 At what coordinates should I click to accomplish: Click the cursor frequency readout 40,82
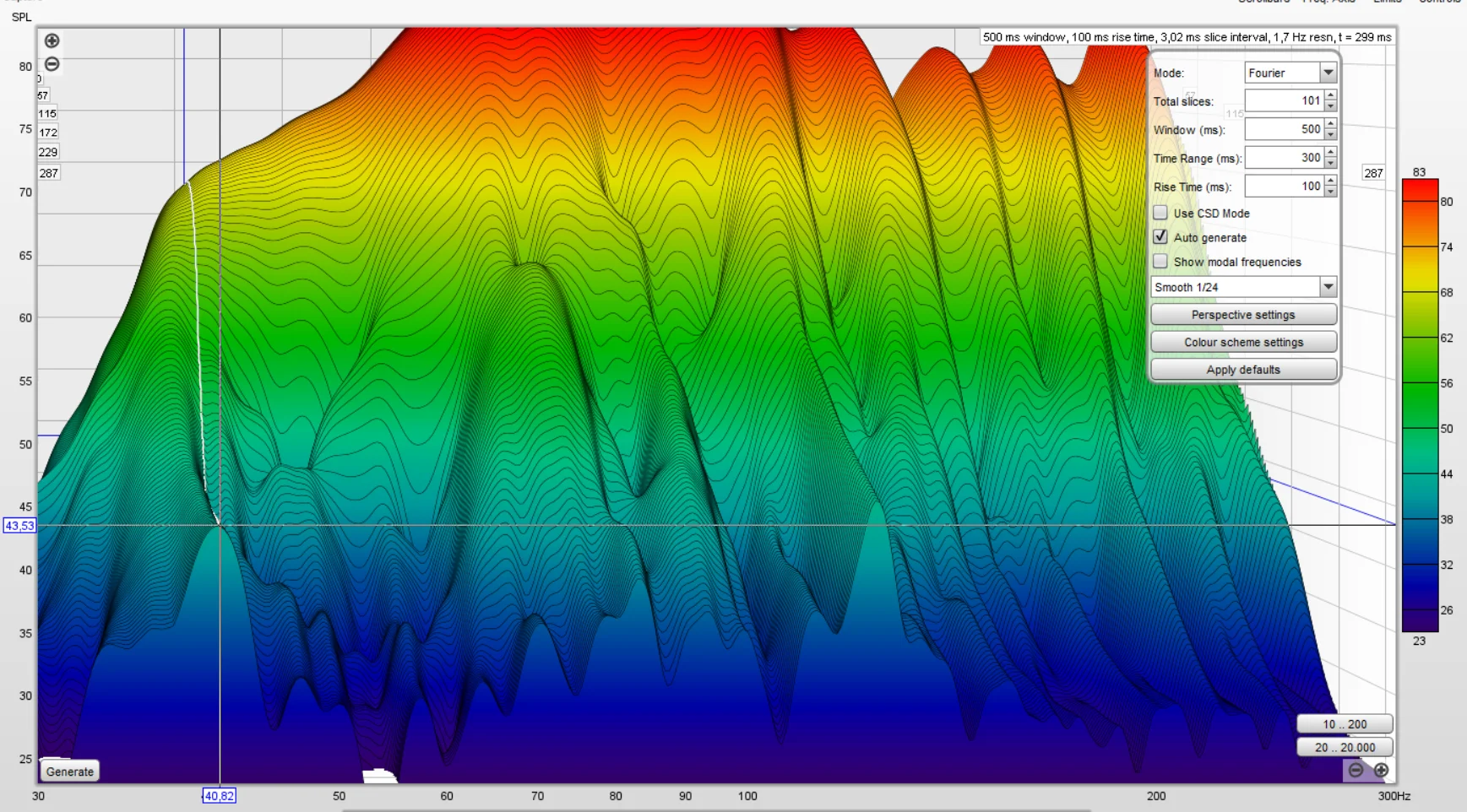(219, 796)
